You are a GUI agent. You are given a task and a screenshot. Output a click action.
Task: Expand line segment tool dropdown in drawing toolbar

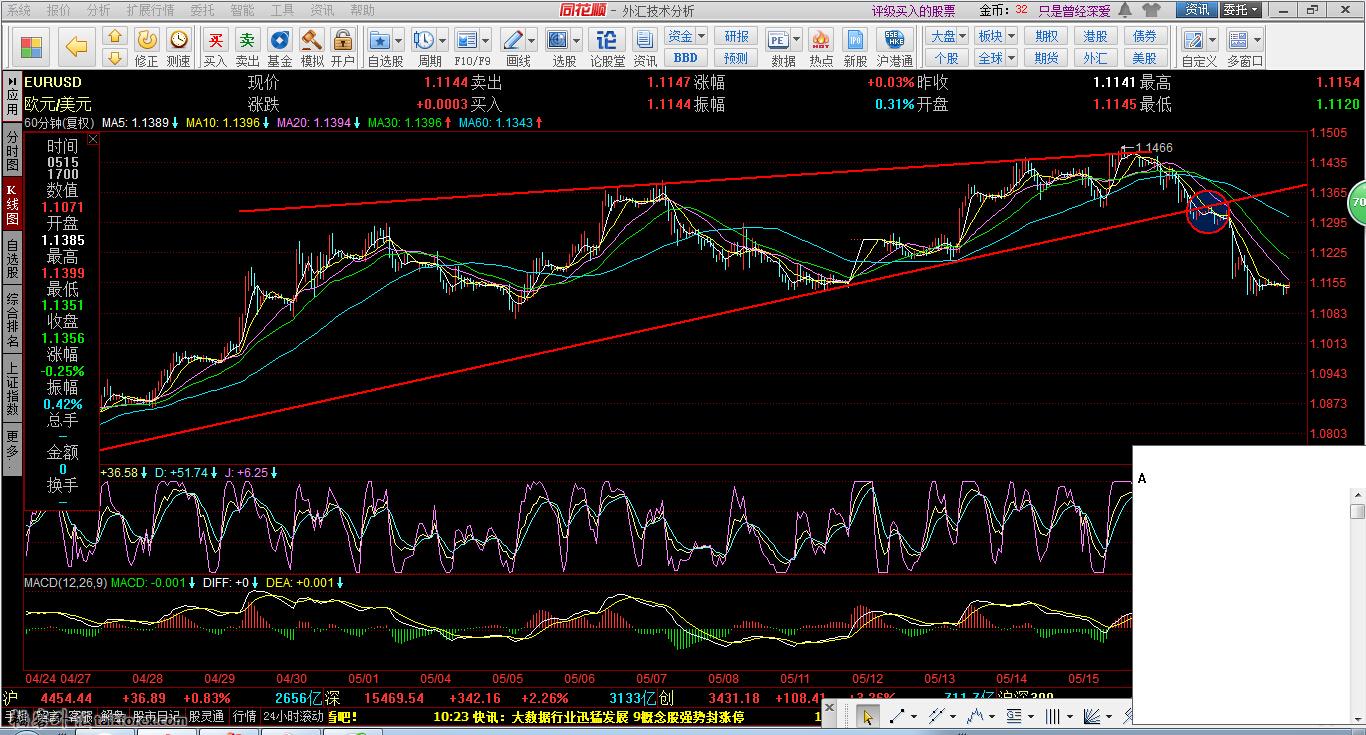(915, 716)
